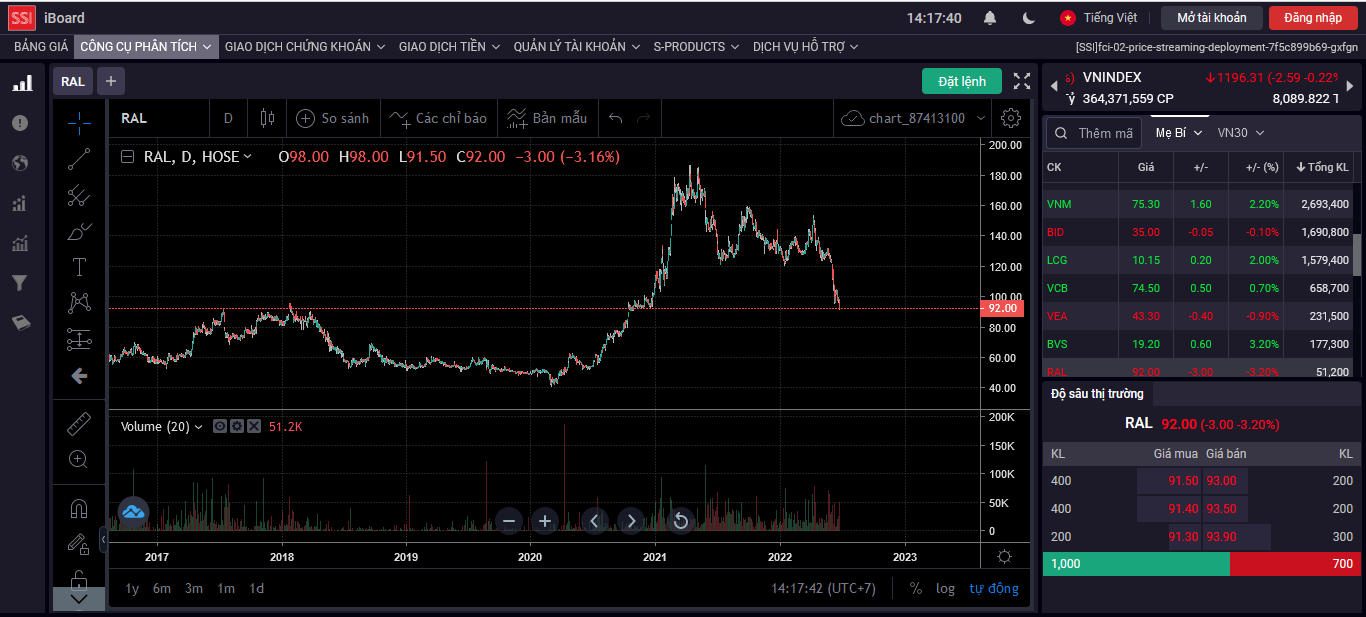The height and width of the screenshot is (617, 1366).
Task: Select the crosshair cursor tool
Action: coord(79,123)
